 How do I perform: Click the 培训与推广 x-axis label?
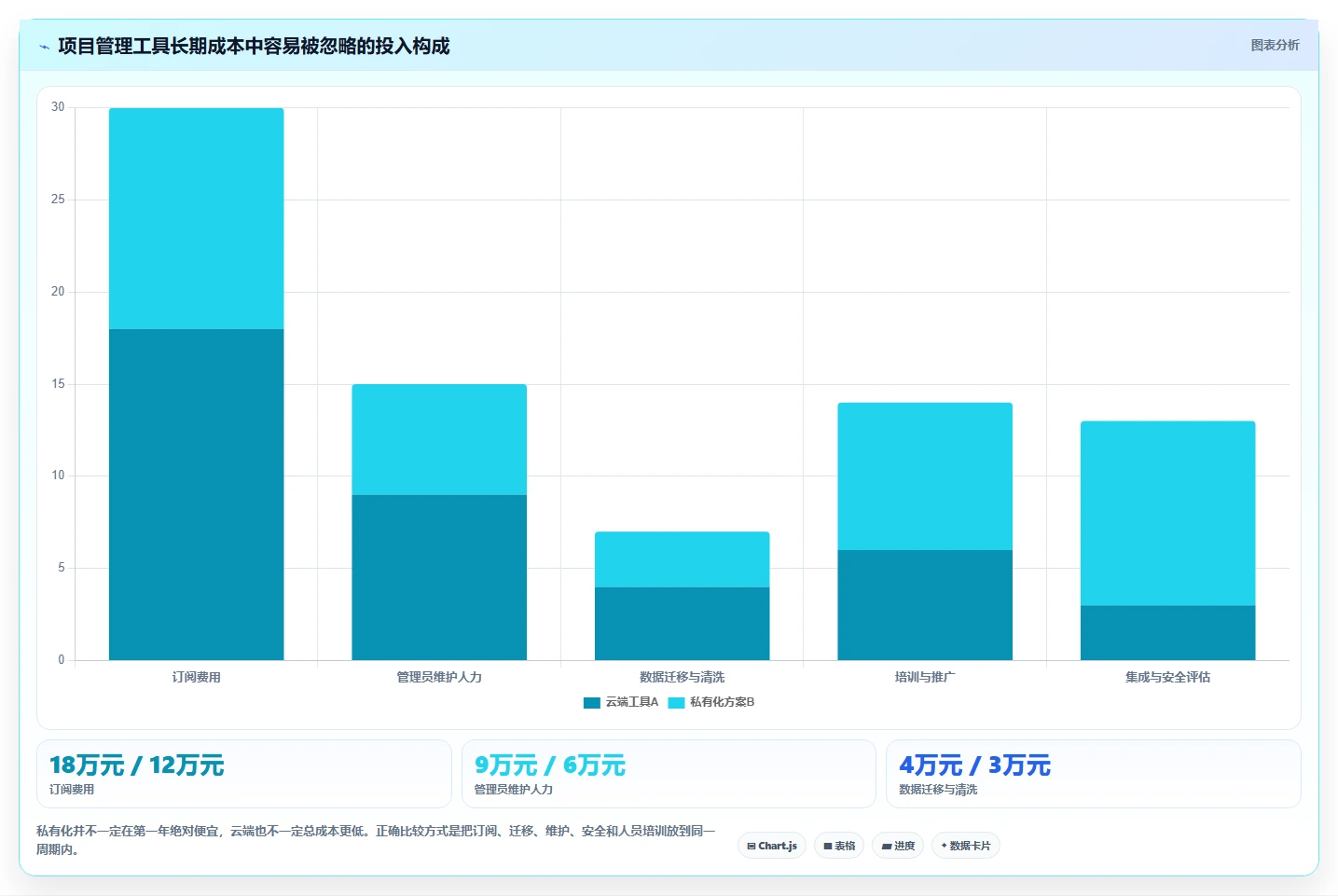(925, 677)
